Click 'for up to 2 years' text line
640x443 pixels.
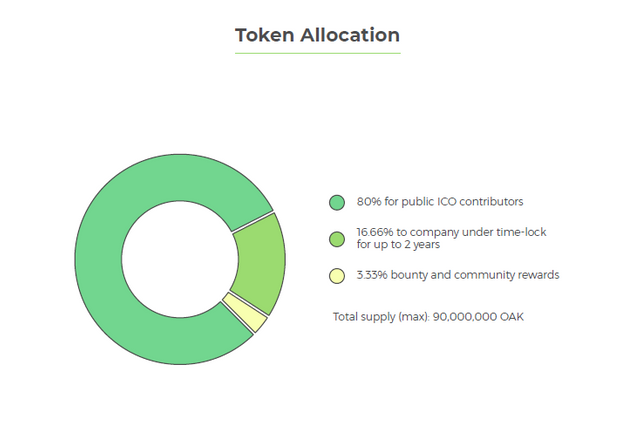(398, 245)
